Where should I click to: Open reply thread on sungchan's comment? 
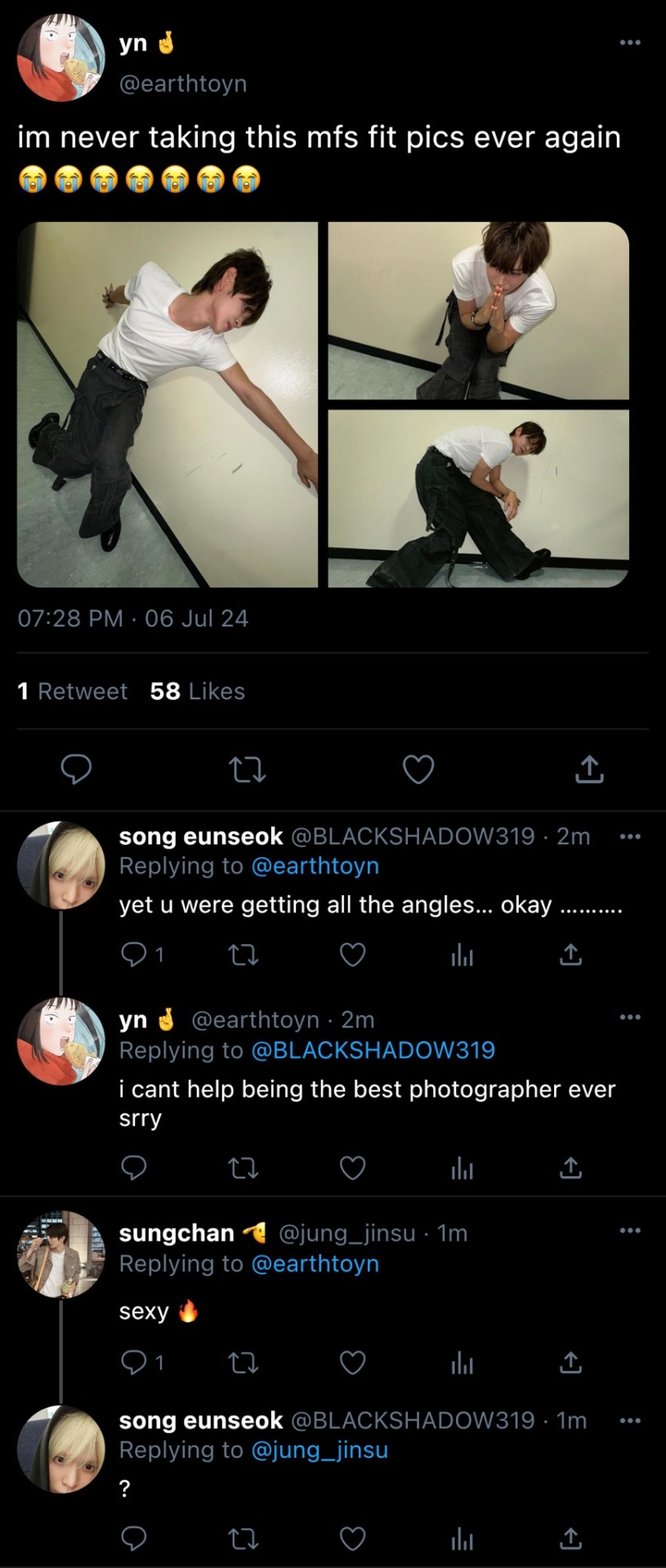pyautogui.click(x=133, y=1362)
